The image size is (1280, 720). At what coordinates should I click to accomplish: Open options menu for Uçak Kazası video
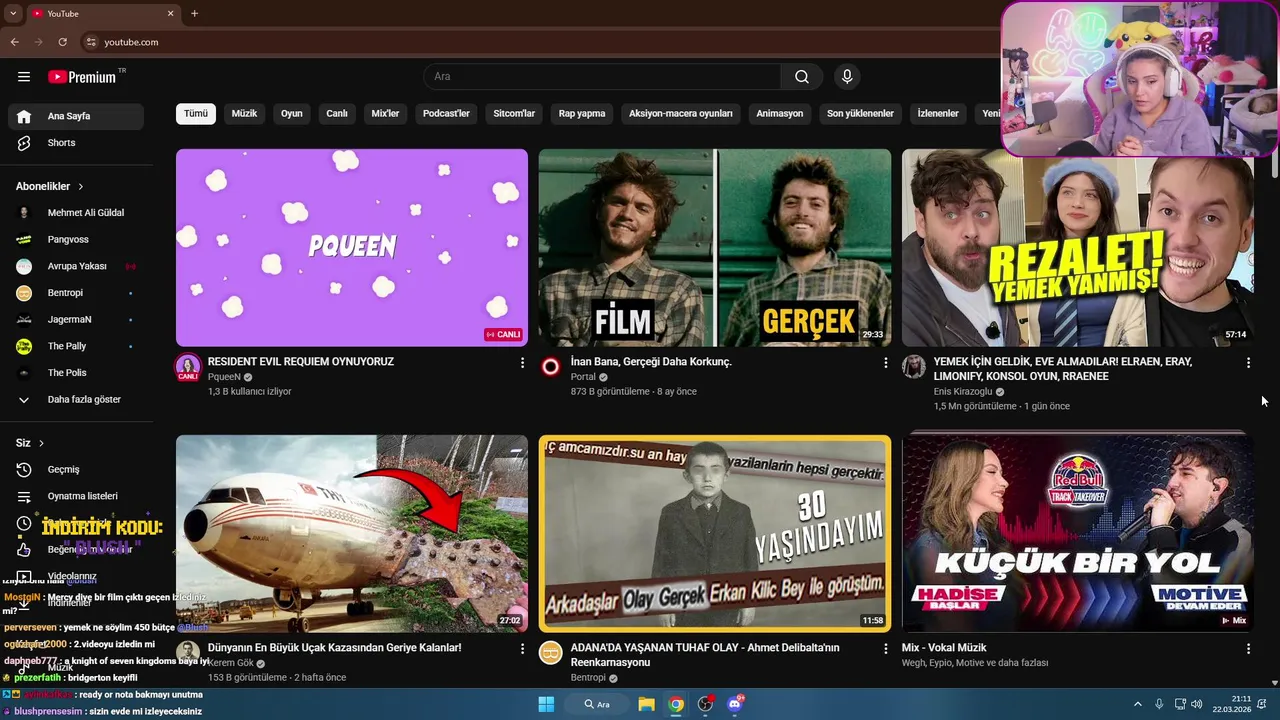(x=522, y=649)
